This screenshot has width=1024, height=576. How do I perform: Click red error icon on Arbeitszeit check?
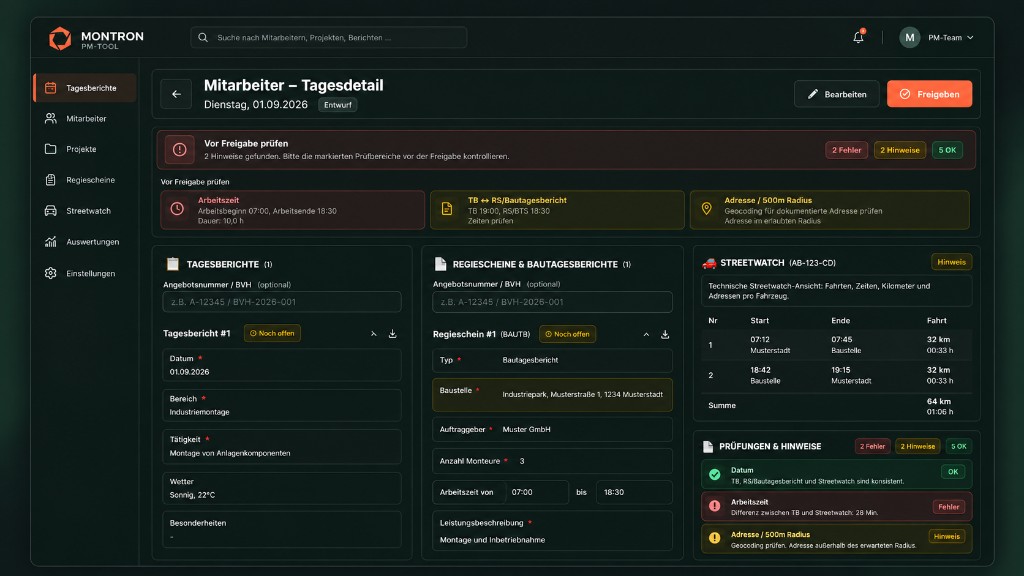click(x=714, y=506)
